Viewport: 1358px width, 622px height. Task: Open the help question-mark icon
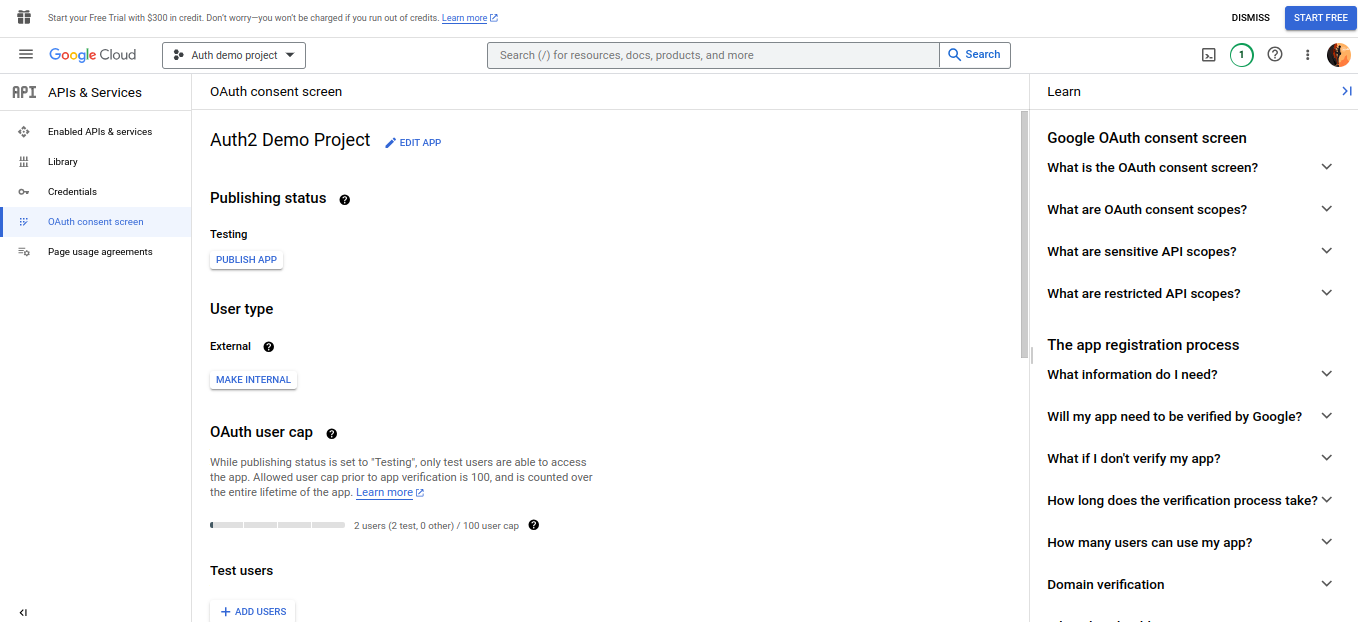point(1274,55)
